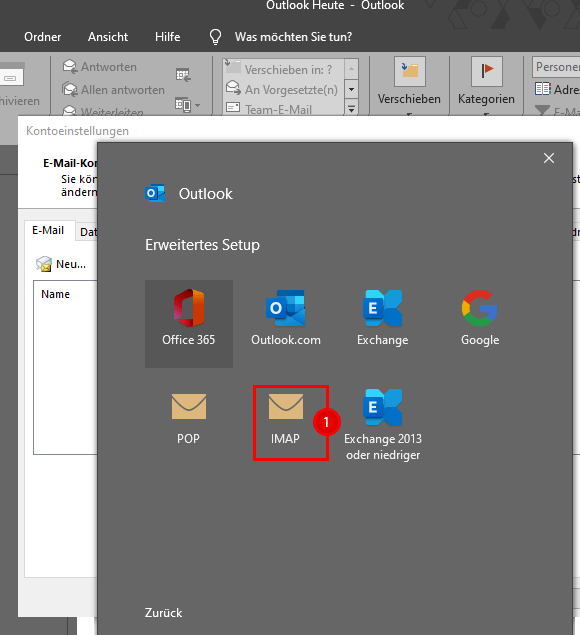Image resolution: width=580 pixels, height=635 pixels.
Task: Pick the Exchange account option
Action: [383, 318]
